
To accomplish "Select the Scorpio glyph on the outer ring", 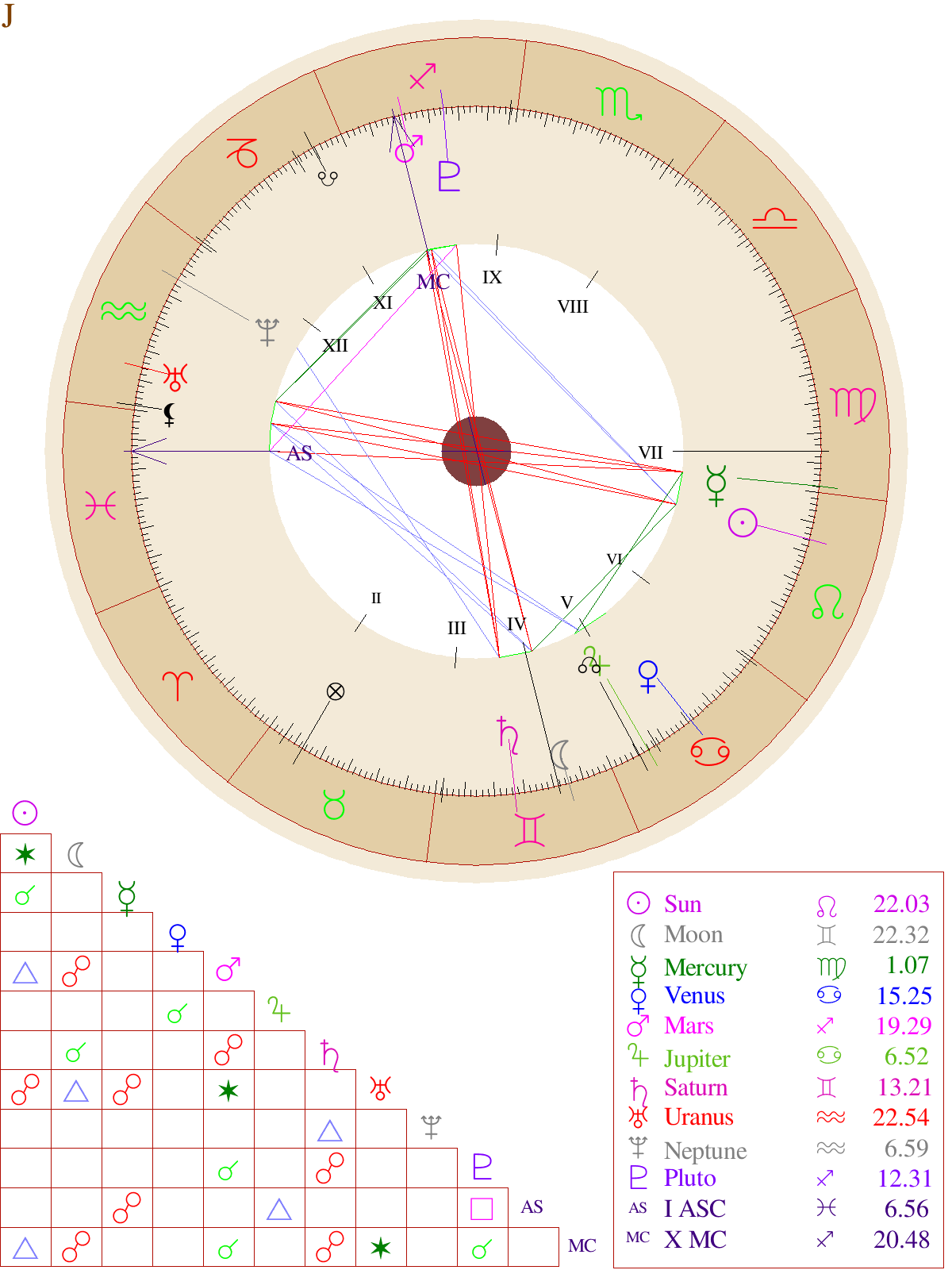I will coord(619,103).
